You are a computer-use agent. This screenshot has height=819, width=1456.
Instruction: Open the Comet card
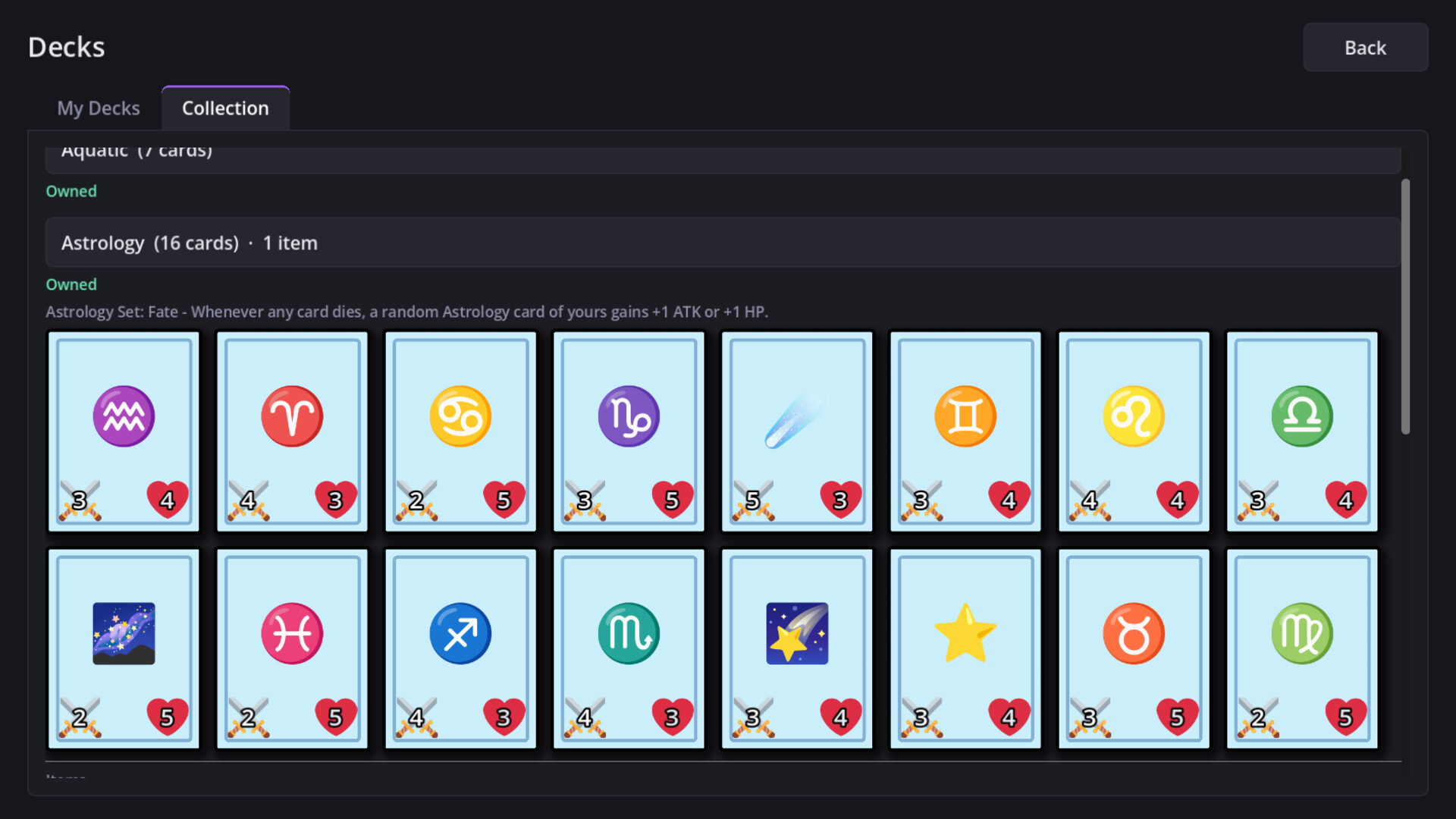click(x=797, y=431)
